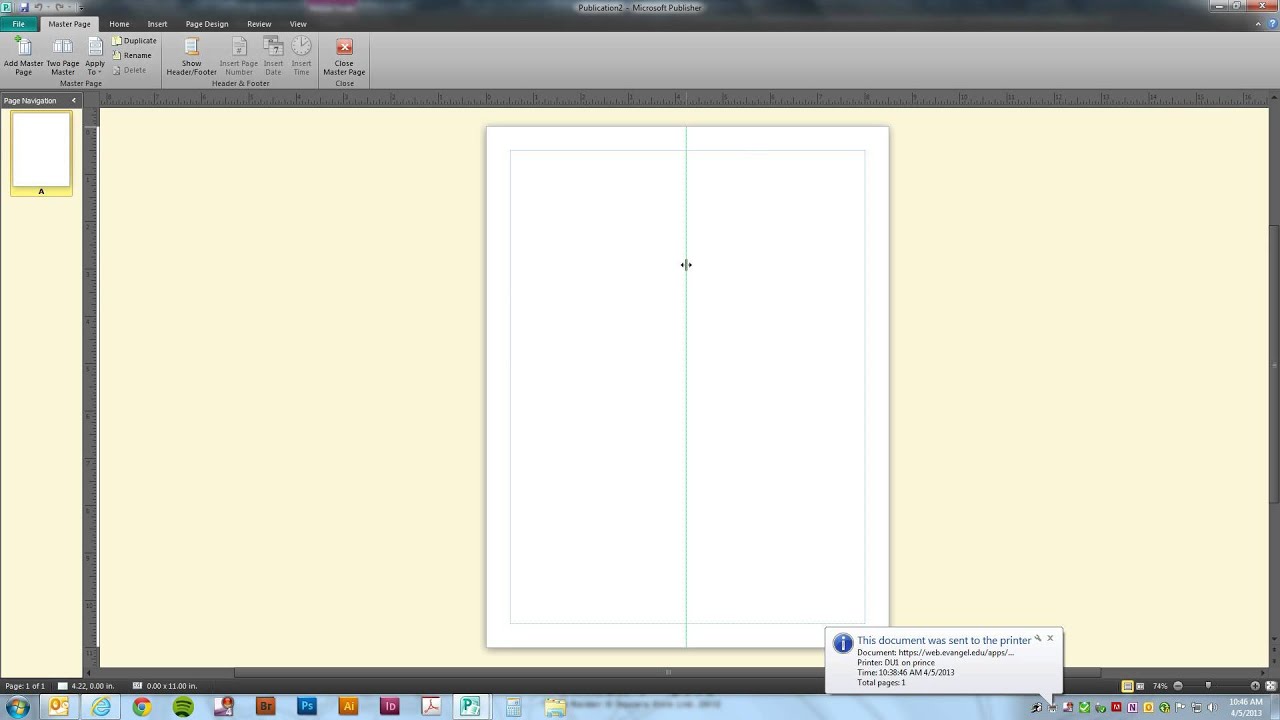The image size is (1280, 720).
Task: Open Calculator from taskbar
Action: click(513, 707)
